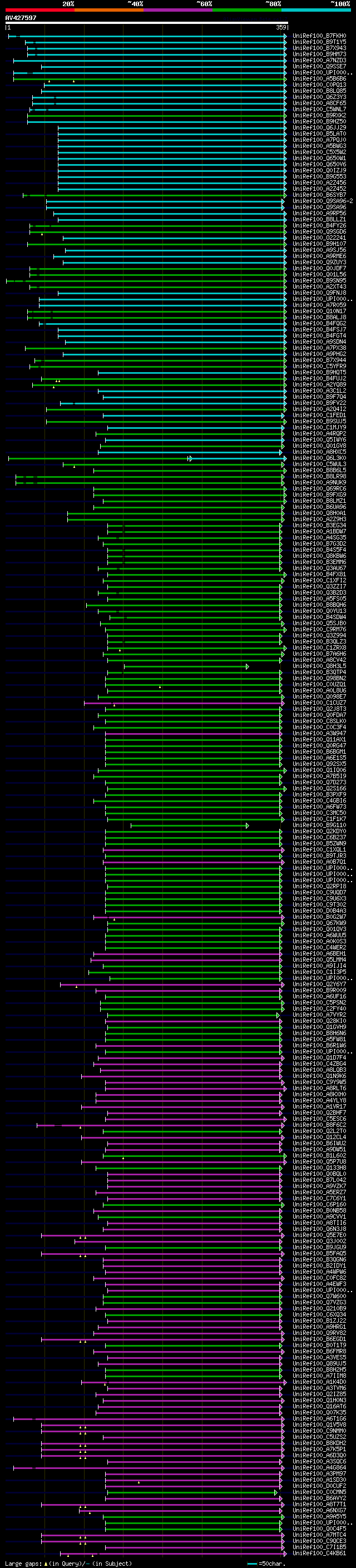Click the purple ~60% identity legend segment

click(177, 10)
